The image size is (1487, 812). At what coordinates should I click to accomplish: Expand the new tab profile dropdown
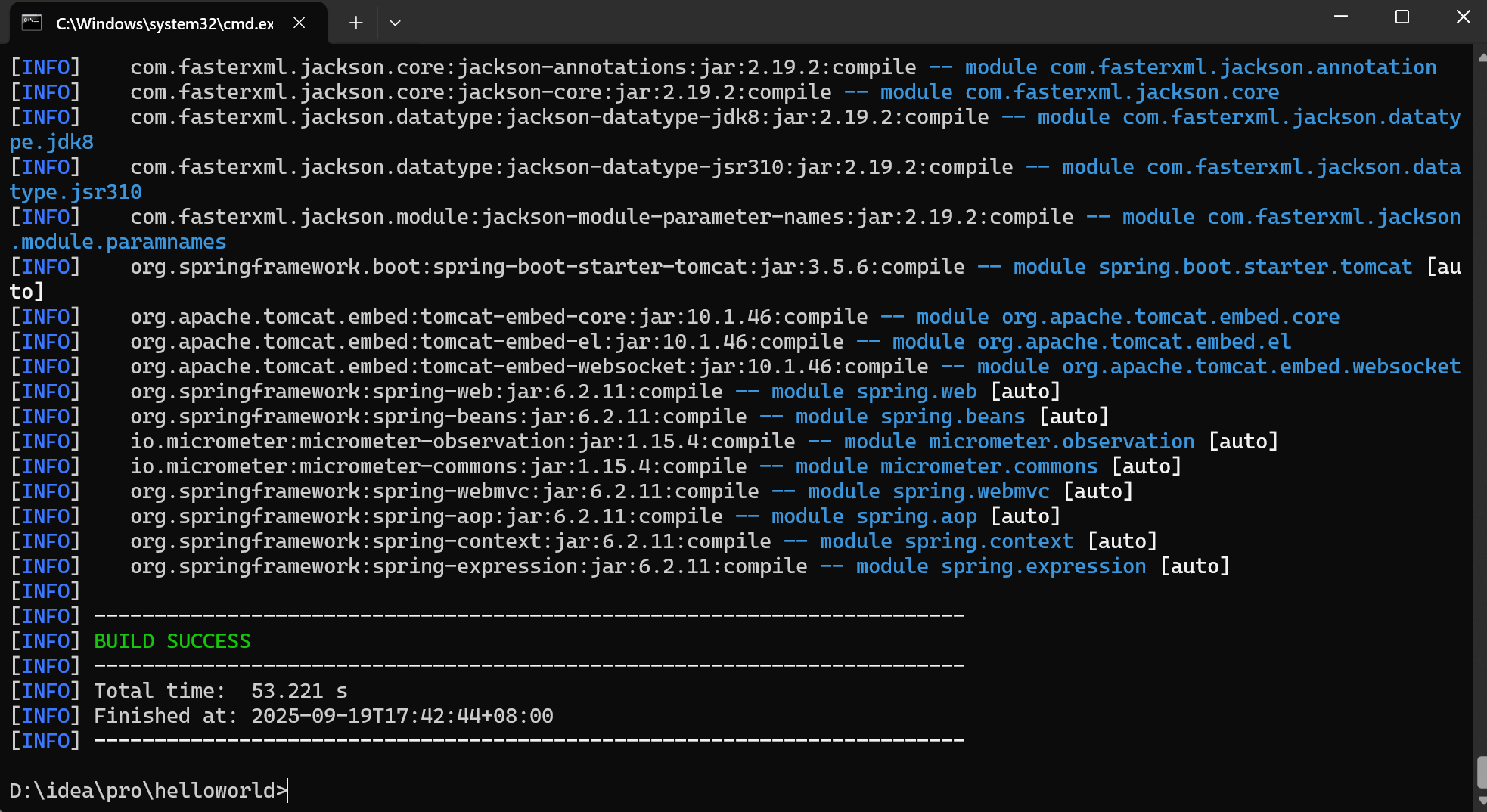395,23
